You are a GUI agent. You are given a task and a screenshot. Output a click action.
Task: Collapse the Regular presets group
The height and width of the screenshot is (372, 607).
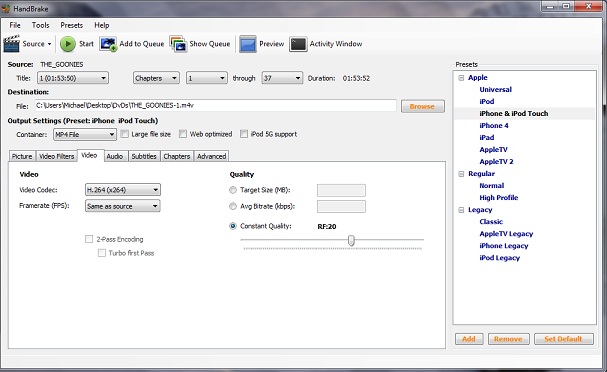point(461,174)
